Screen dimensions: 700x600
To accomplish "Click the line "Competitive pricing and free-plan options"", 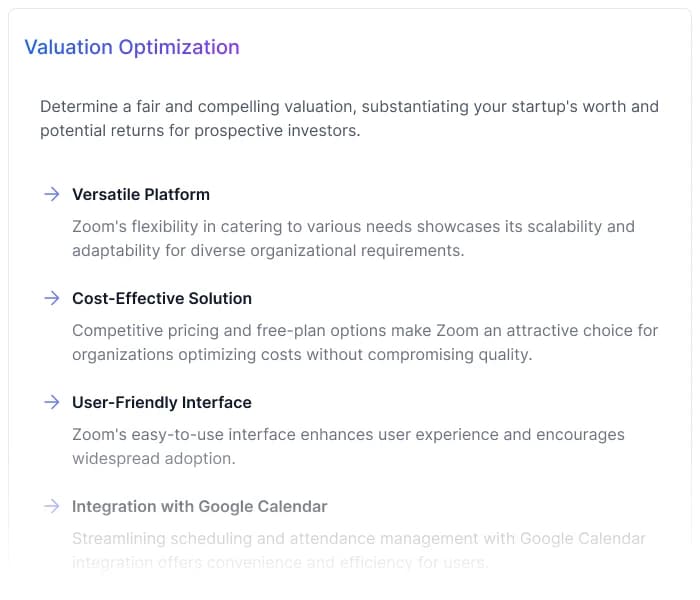I will pyautogui.click(x=365, y=330).
